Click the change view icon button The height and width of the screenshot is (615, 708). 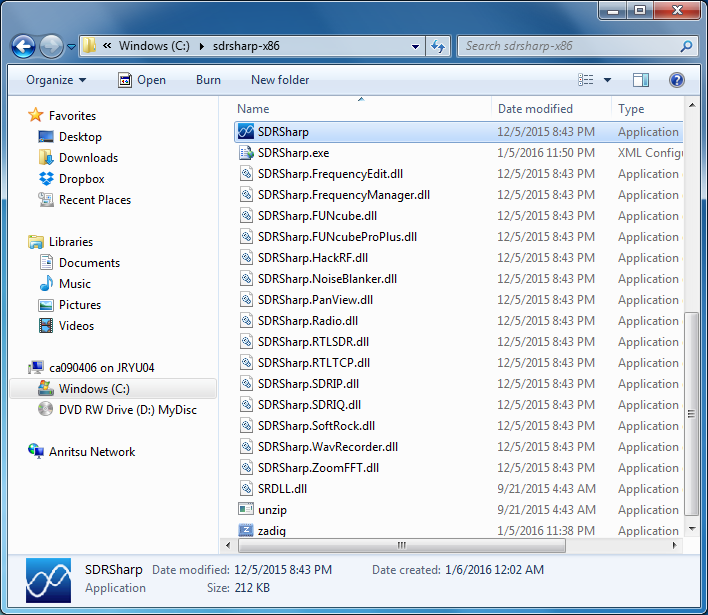[586, 80]
